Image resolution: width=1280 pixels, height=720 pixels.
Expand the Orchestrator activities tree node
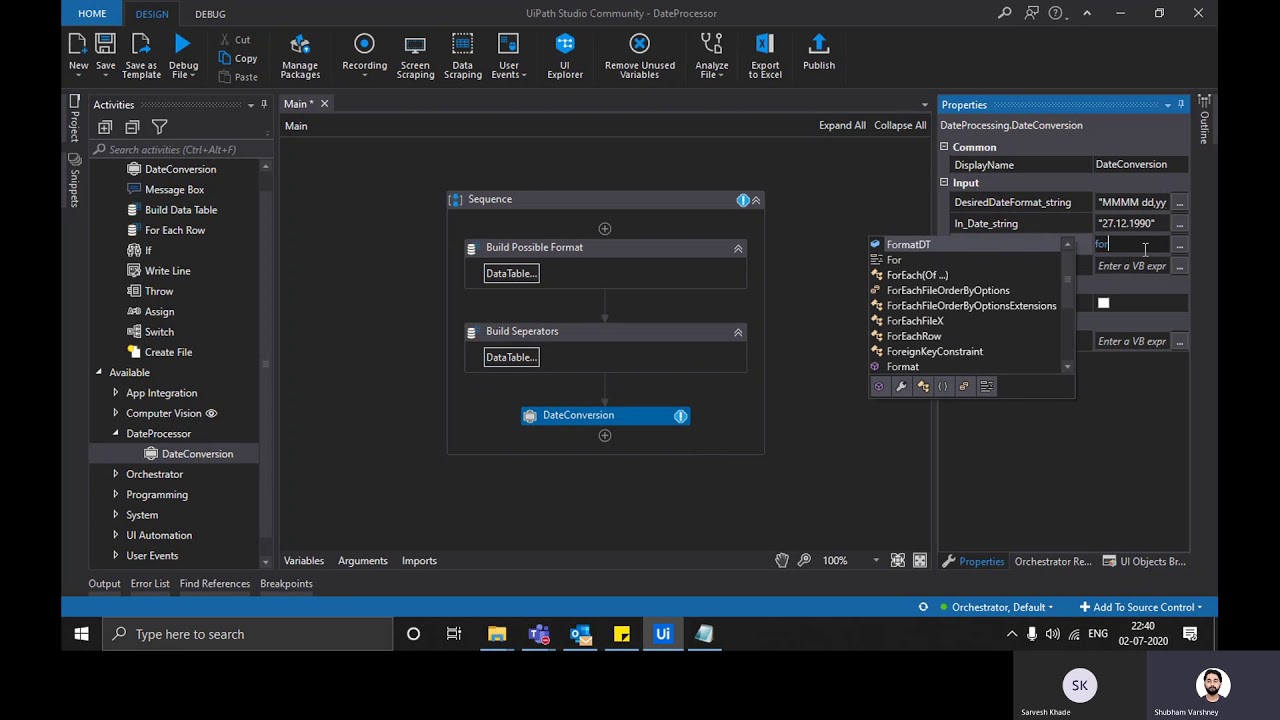pos(115,474)
